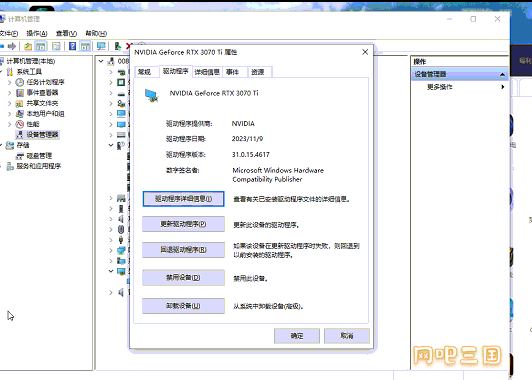
Task: Click the 驱动程序详细信息(I) button
Action: 183,199
